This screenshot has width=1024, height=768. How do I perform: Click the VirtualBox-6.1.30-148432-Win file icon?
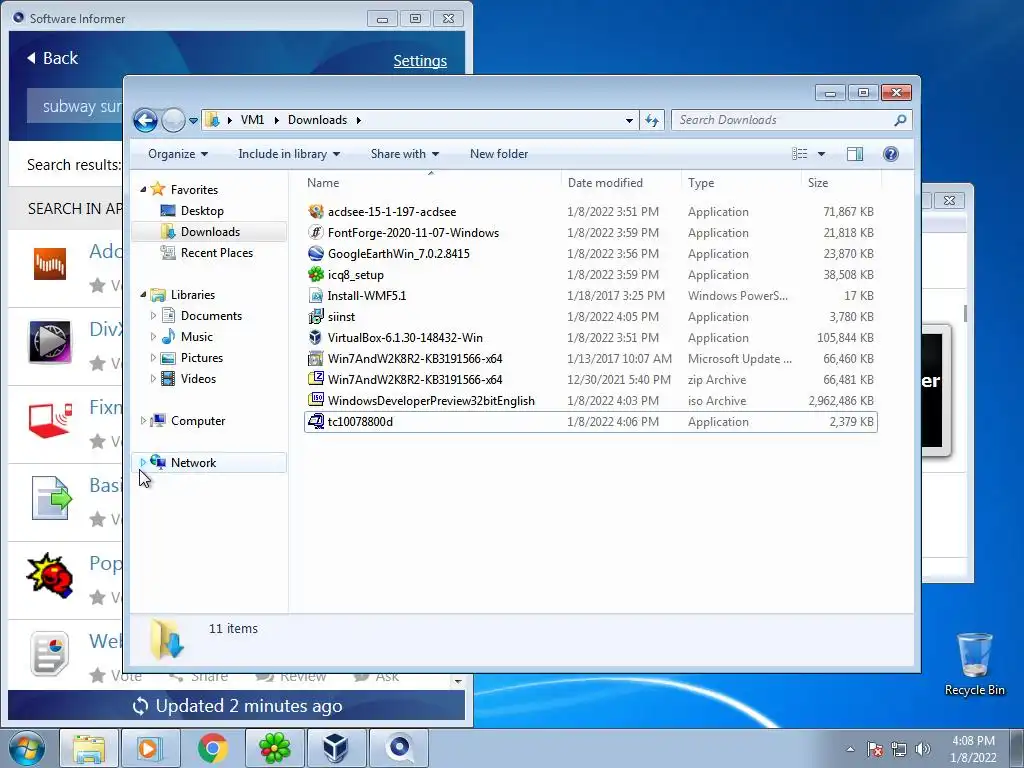coord(316,338)
